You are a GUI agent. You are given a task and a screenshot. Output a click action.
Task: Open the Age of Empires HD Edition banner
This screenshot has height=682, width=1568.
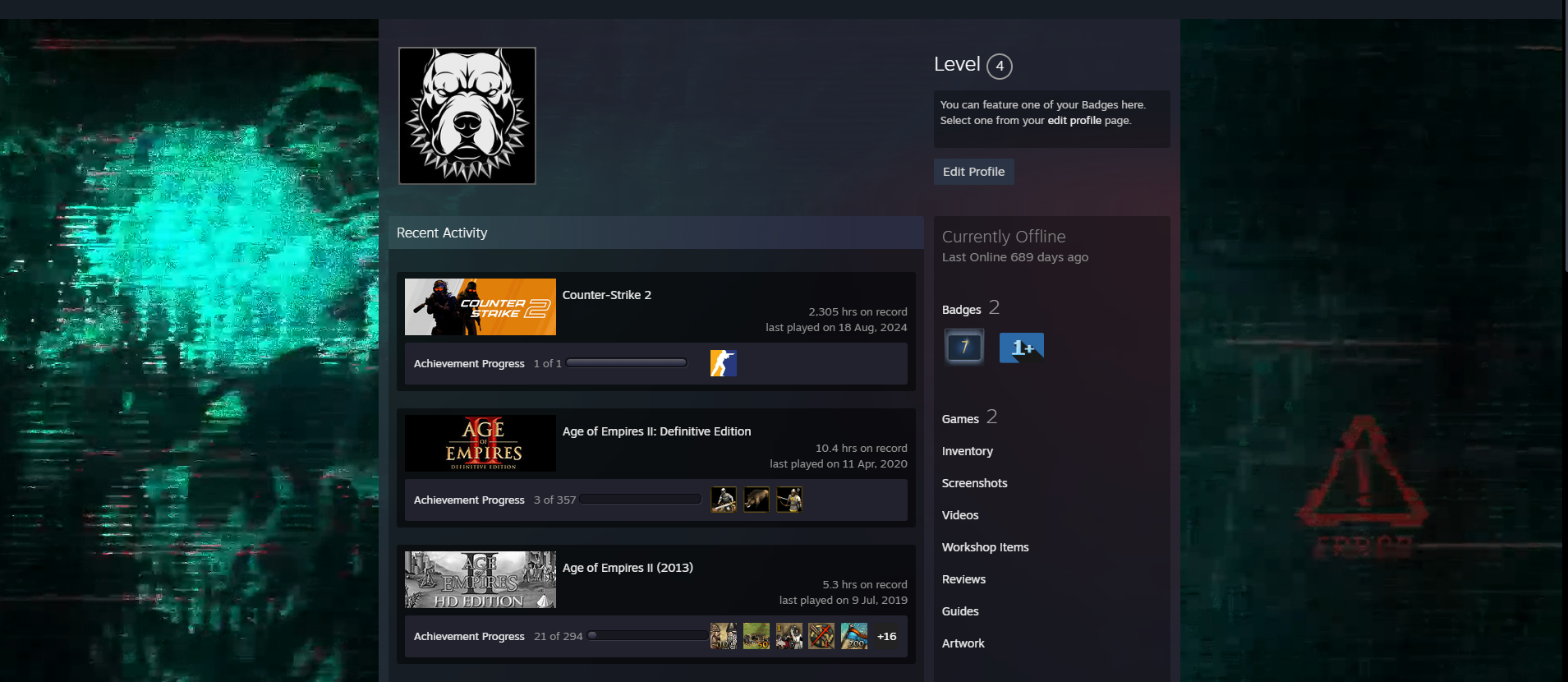point(481,579)
